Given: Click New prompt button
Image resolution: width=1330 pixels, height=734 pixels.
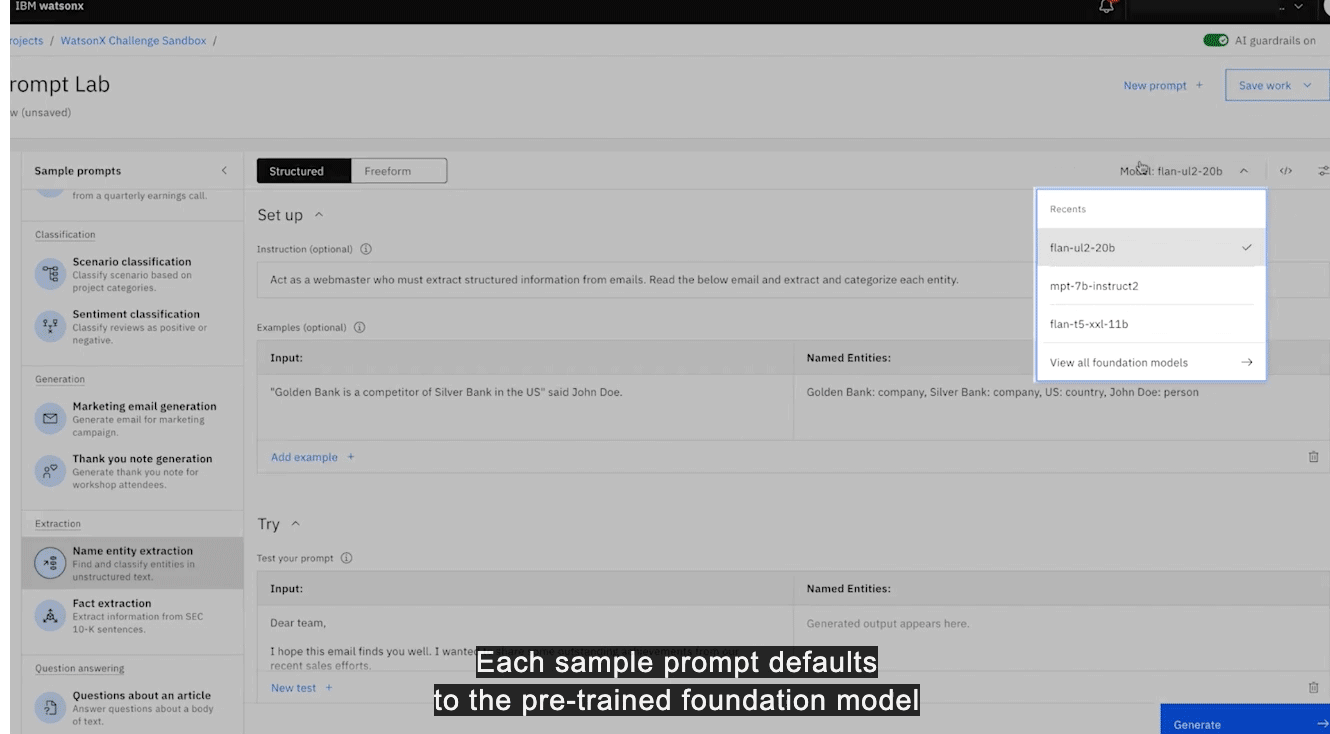Looking at the screenshot, I should (1163, 86).
